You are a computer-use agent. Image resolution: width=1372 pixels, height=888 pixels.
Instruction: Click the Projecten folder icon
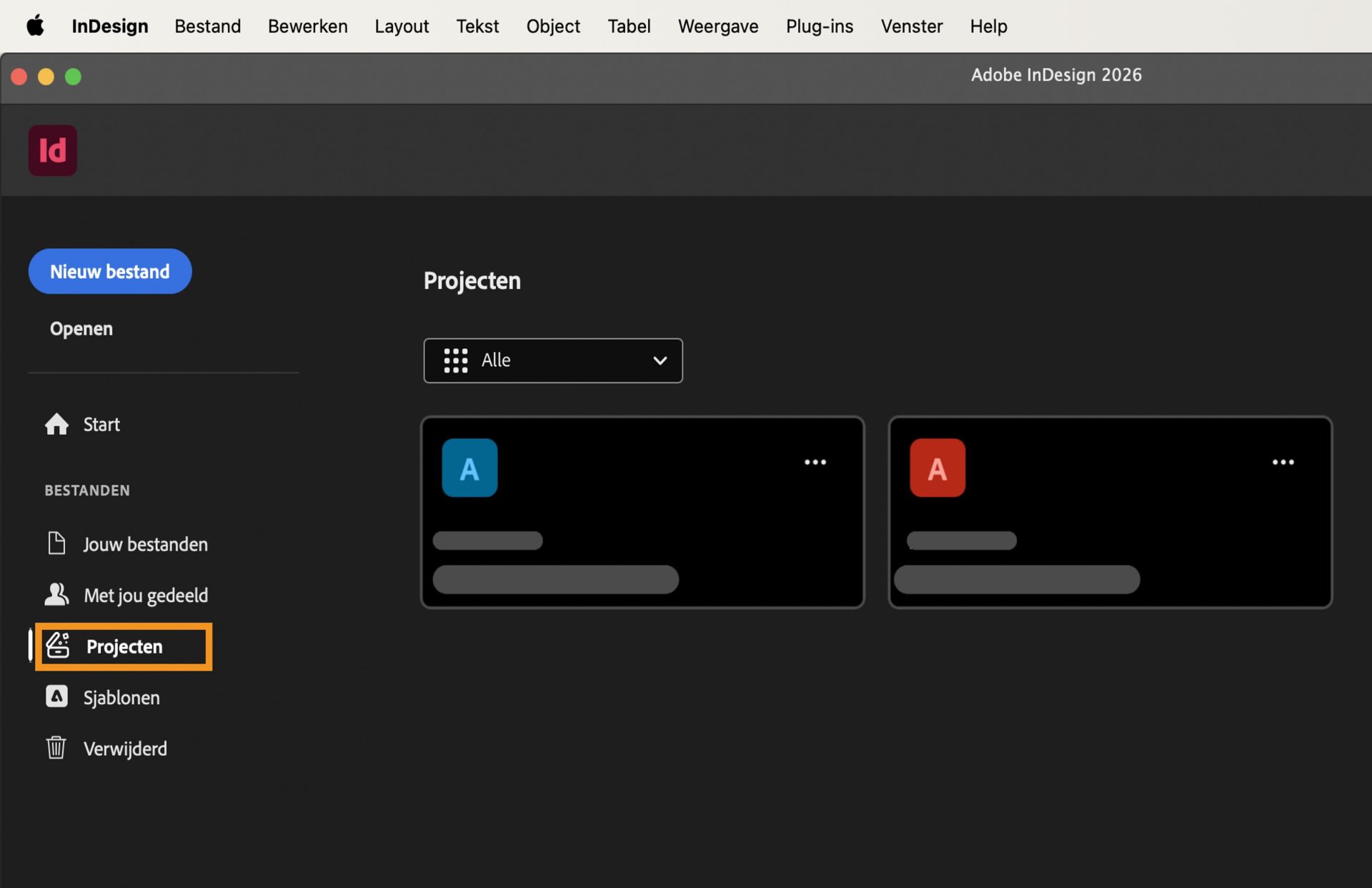[x=58, y=646]
